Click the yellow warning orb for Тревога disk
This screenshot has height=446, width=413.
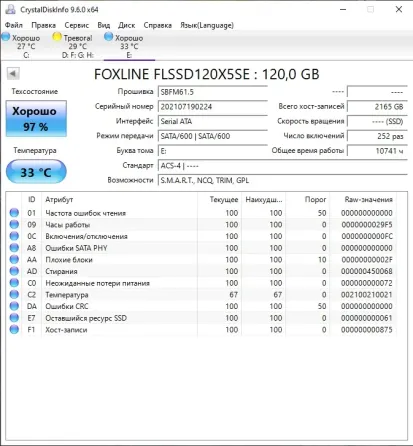click(x=57, y=37)
